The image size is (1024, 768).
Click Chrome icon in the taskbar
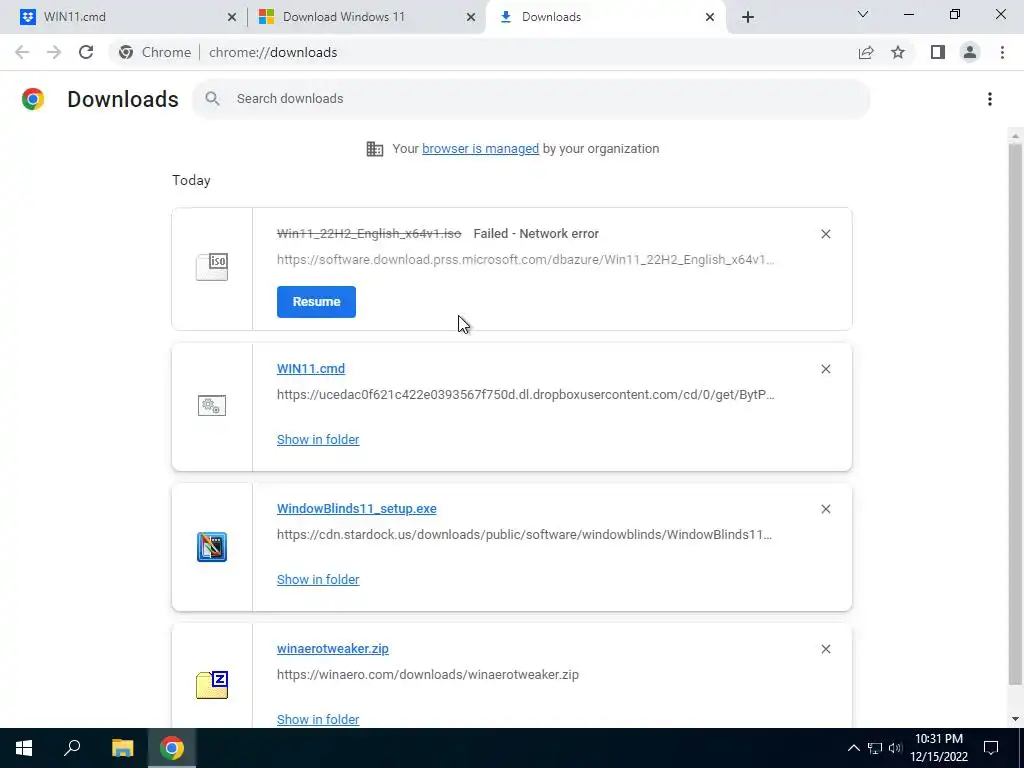click(x=172, y=748)
